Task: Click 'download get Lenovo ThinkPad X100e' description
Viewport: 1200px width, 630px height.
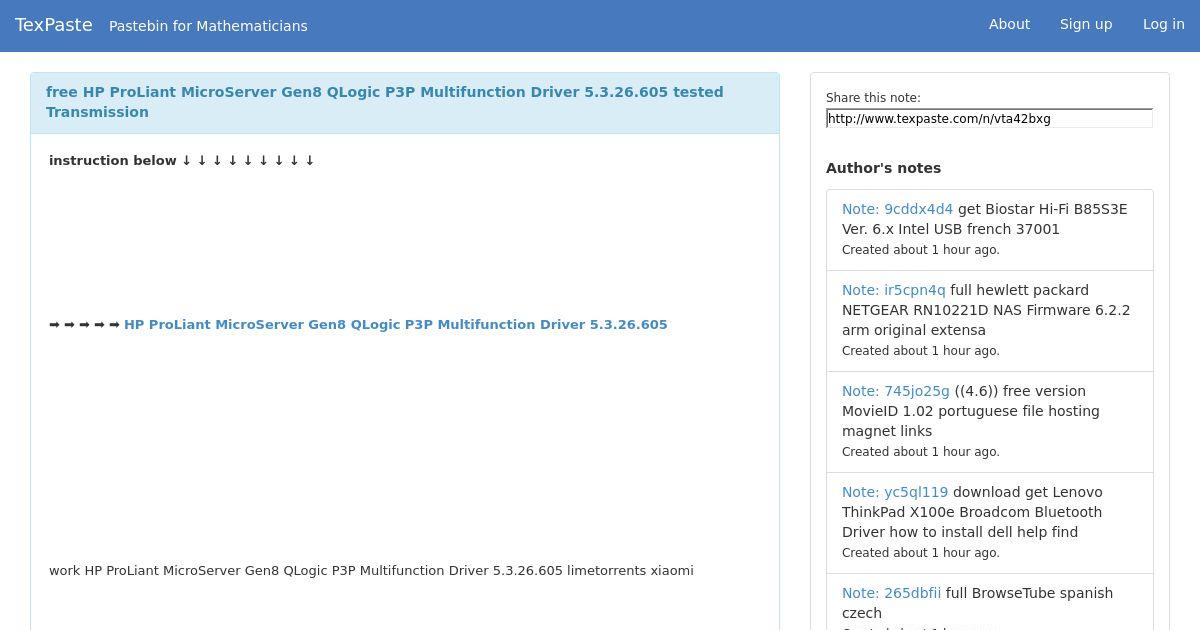Action: [x=972, y=512]
